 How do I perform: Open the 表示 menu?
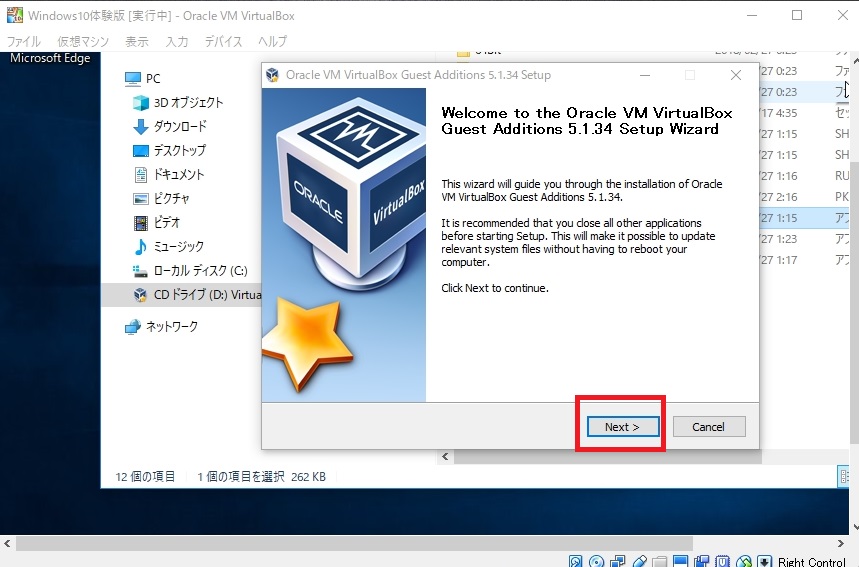click(137, 41)
